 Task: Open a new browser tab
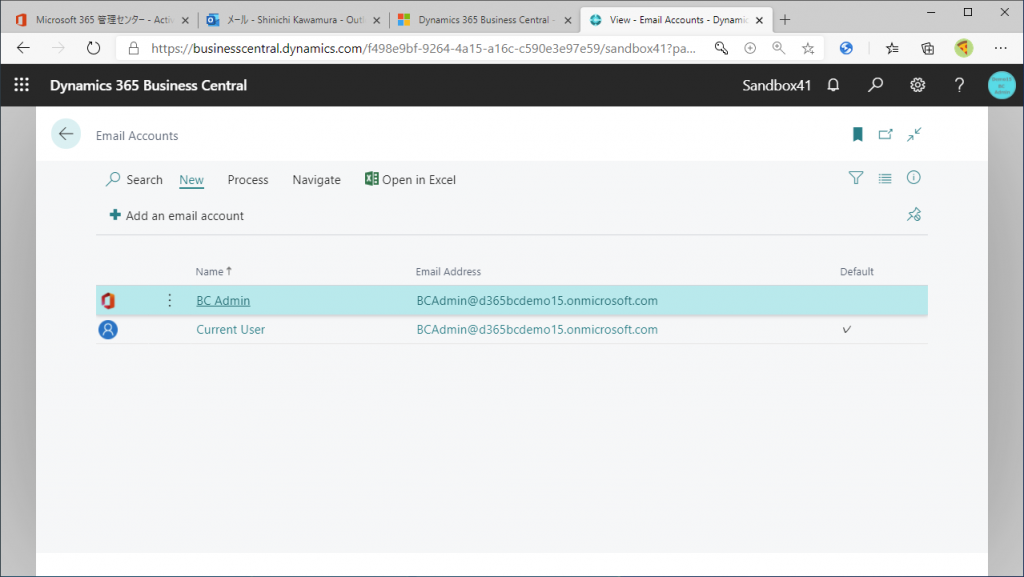[x=785, y=20]
